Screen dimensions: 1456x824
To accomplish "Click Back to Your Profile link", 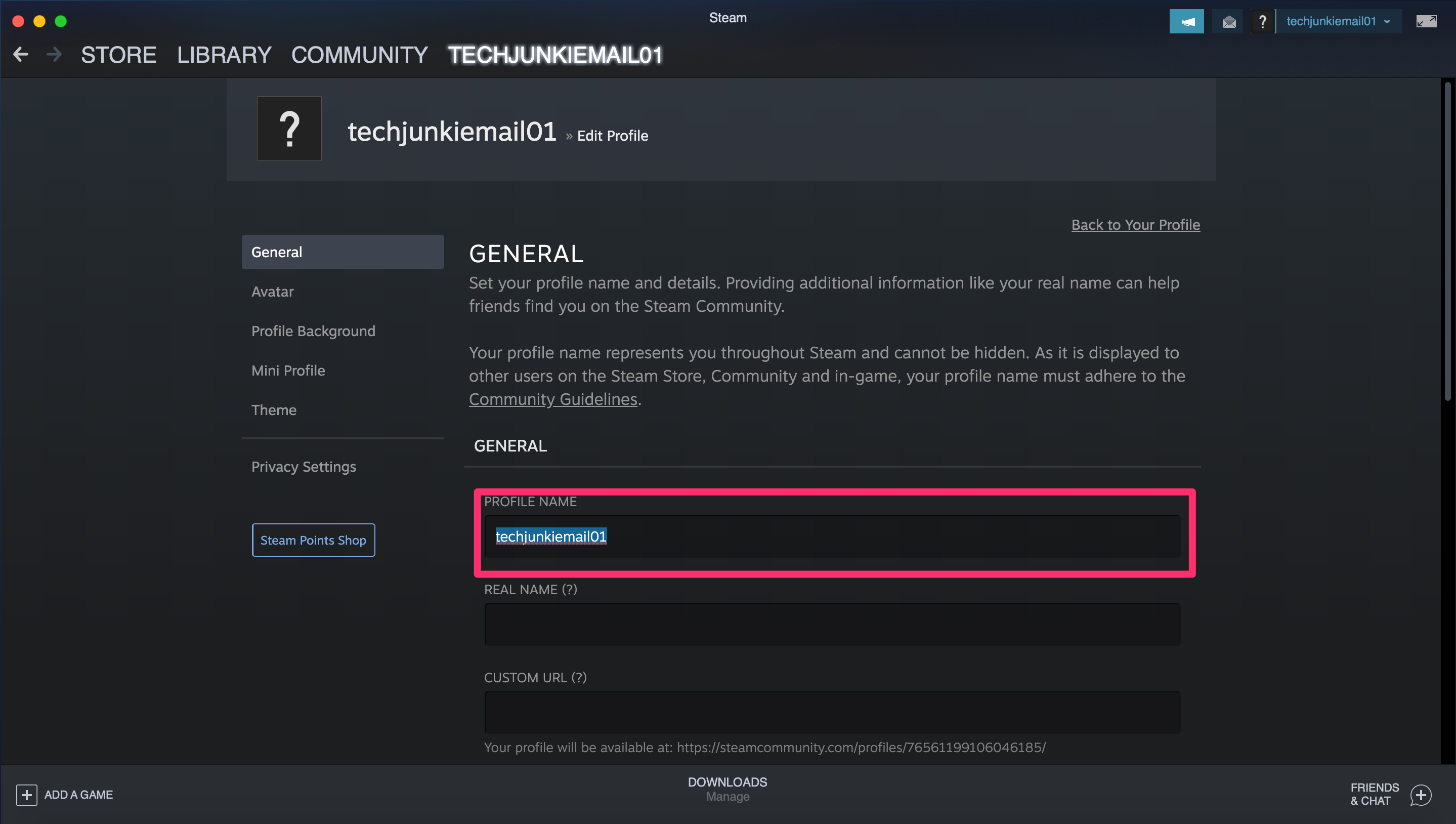I will [x=1135, y=224].
